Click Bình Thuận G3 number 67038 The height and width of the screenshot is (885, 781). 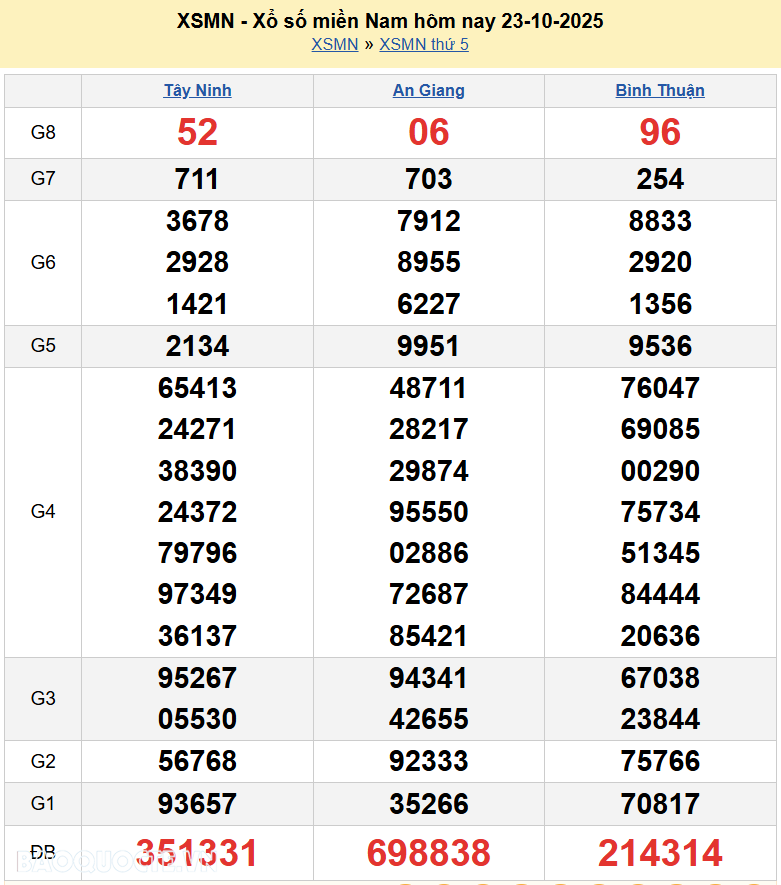(660, 678)
